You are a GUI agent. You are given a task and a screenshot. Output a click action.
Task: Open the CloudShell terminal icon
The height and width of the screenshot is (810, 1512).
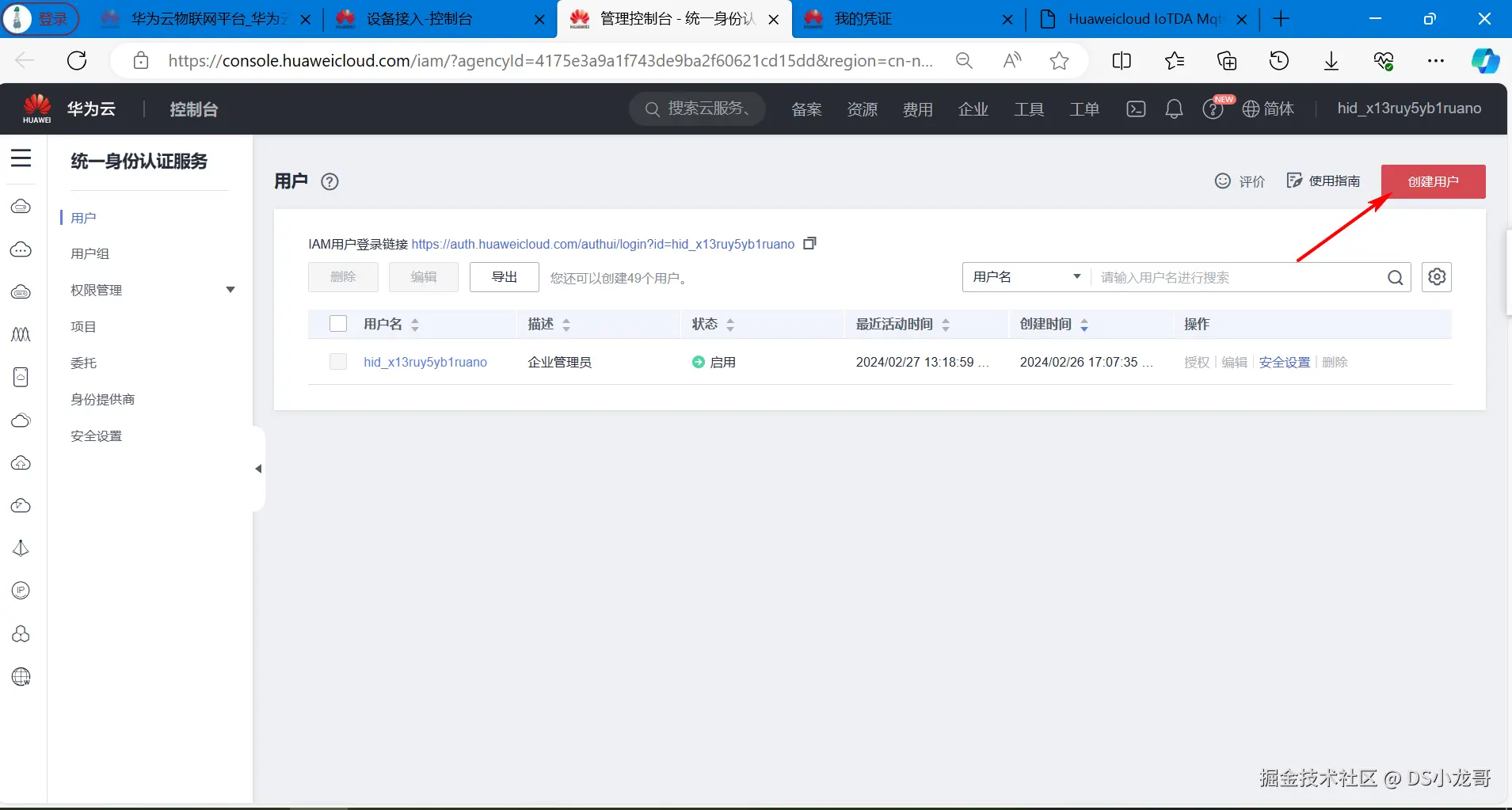[x=1136, y=108]
